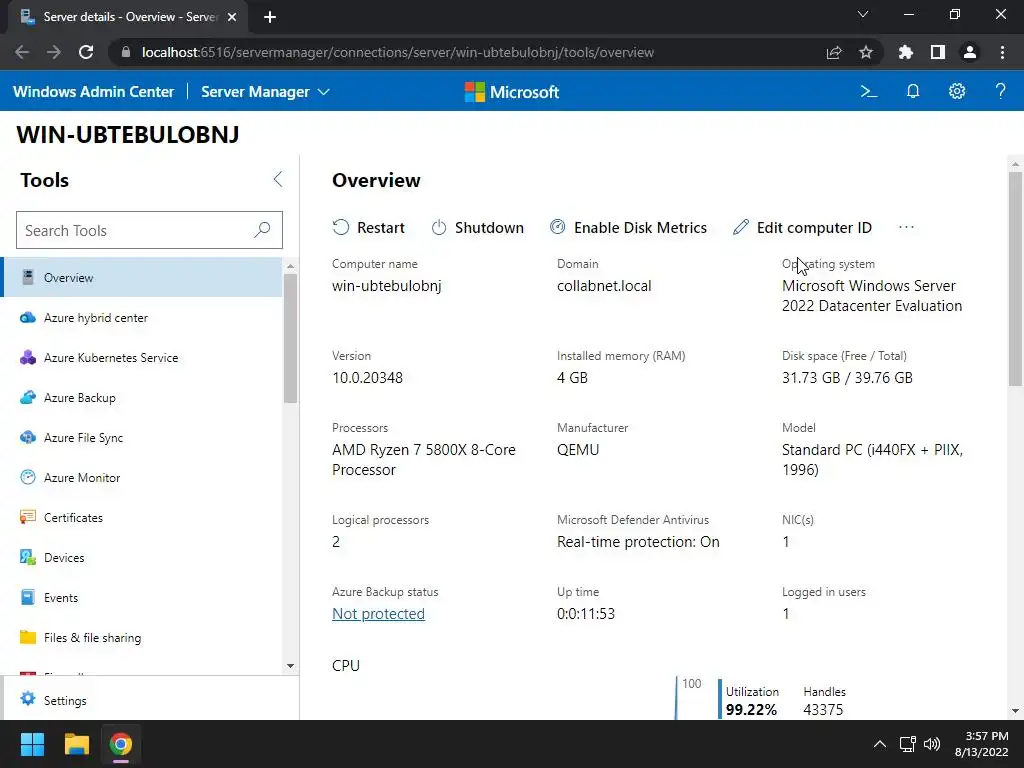Click the WIN-UBTEBULOBNJ server heading
The width and height of the screenshot is (1024, 768).
pos(127,134)
